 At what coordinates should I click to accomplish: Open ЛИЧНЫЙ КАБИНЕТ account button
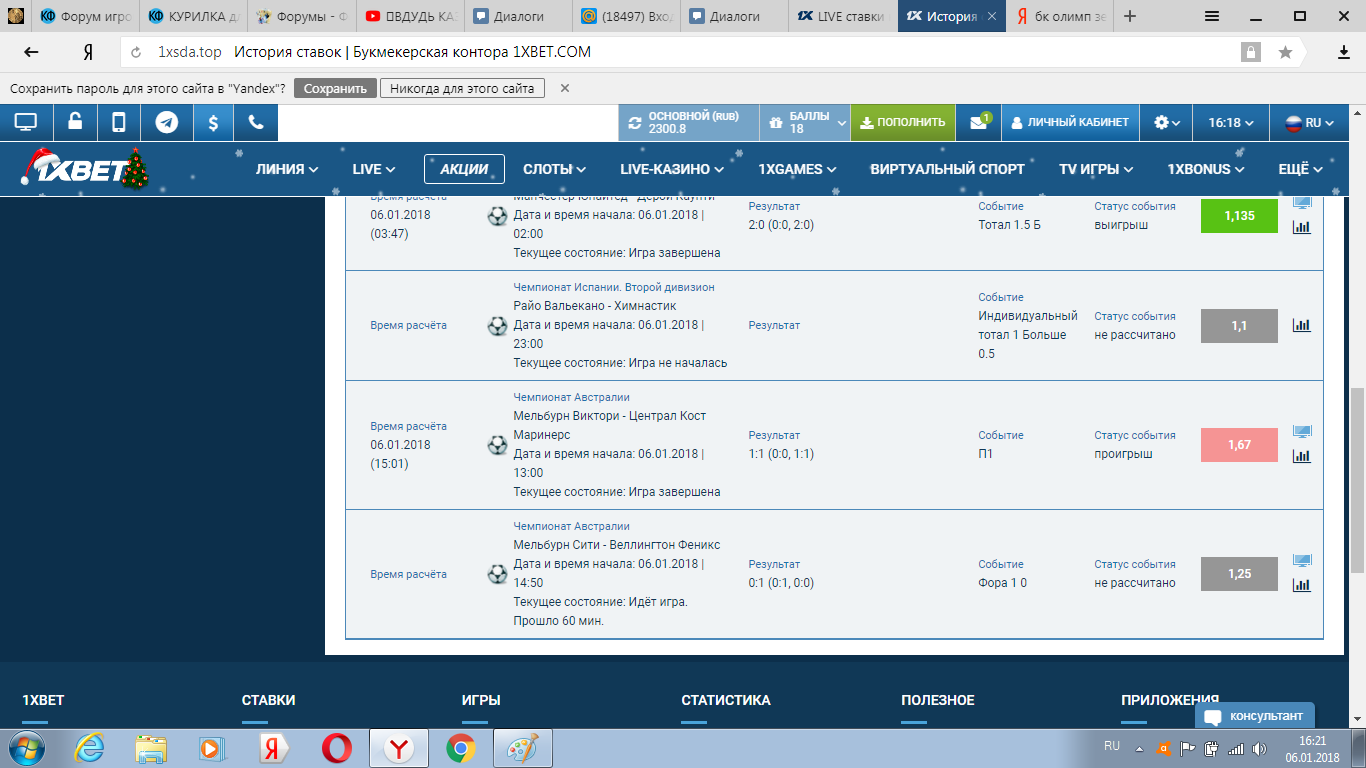pyautogui.click(x=1070, y=122)
